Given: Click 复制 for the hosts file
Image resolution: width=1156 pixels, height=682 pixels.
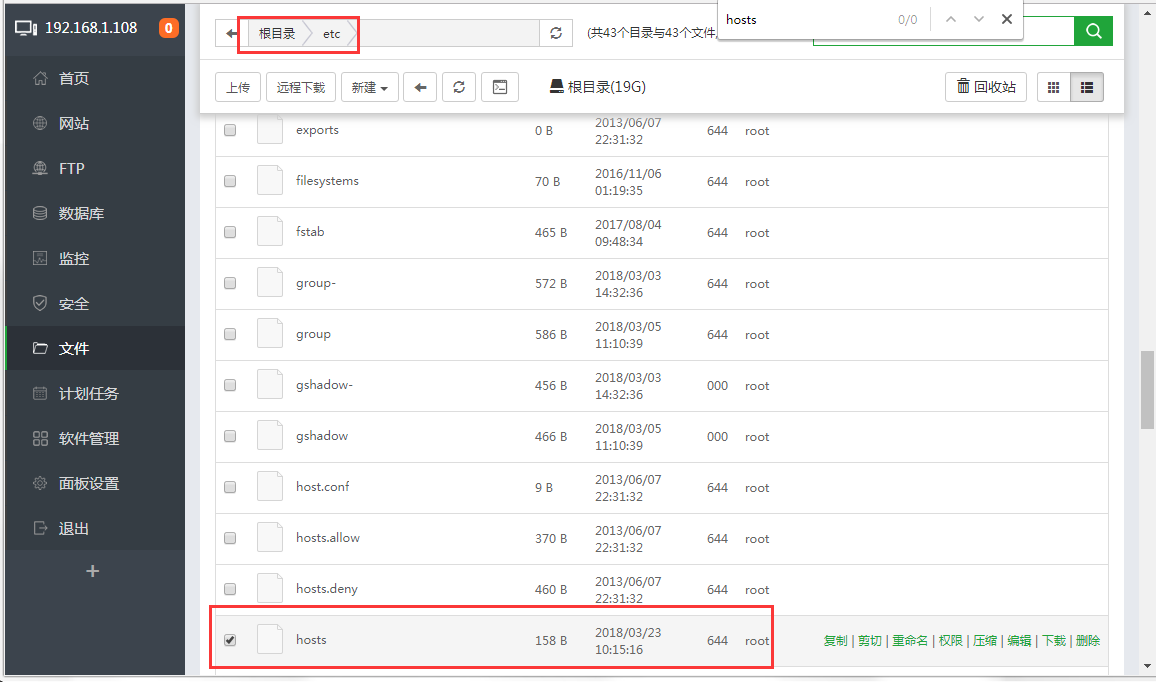Looking at the screenshot, I should pyautogui.click(x=835, y=641).
